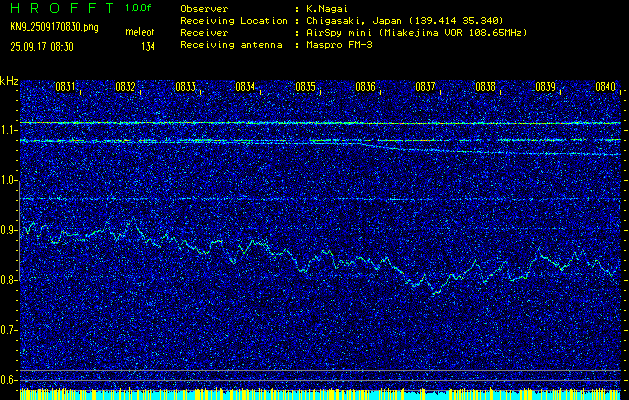This screenshot has height=400, width=629.
Task: Click the 'Receiving Location' label
Action: 234,20
